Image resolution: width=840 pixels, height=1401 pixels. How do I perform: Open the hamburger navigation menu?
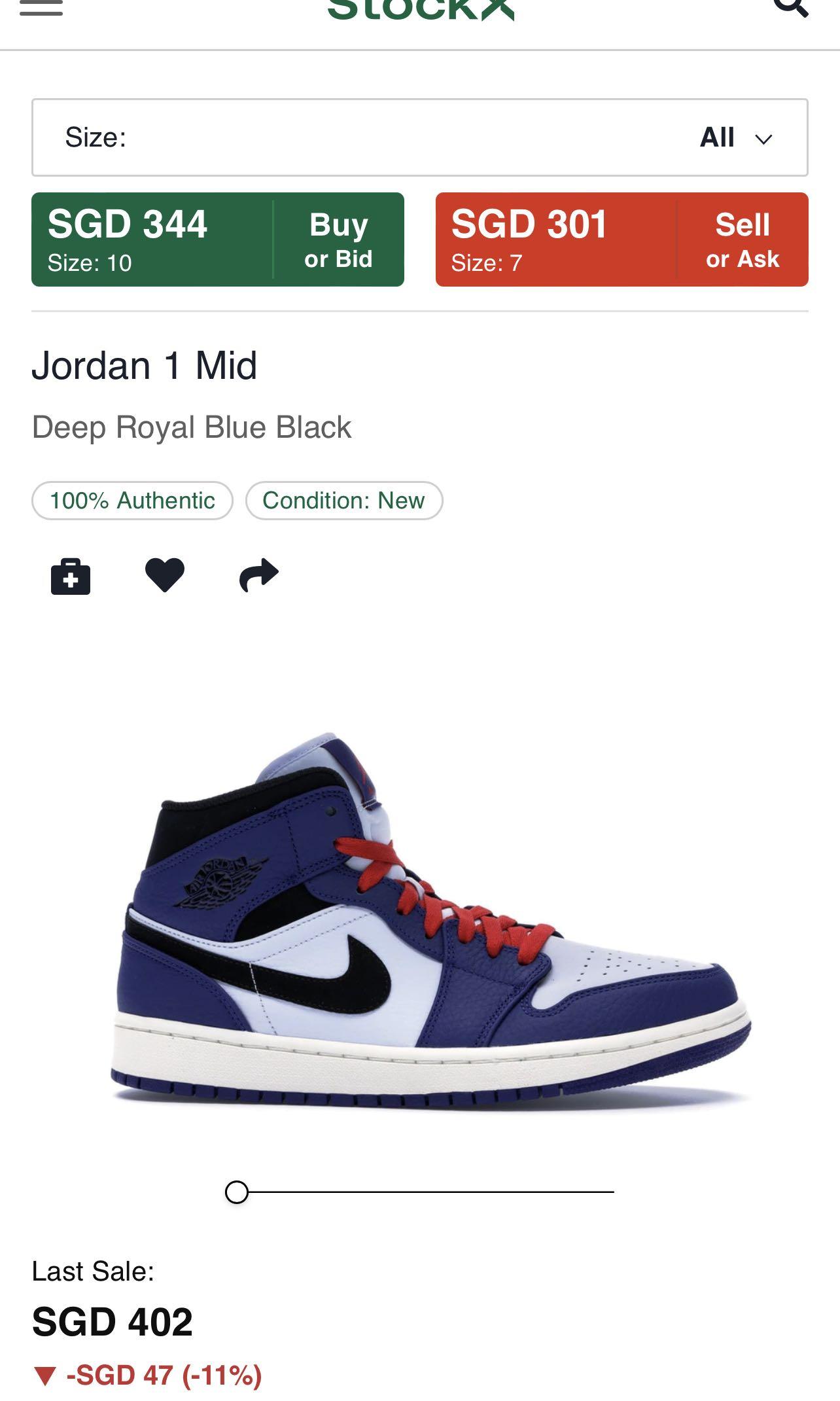click(x=41, y=7)
